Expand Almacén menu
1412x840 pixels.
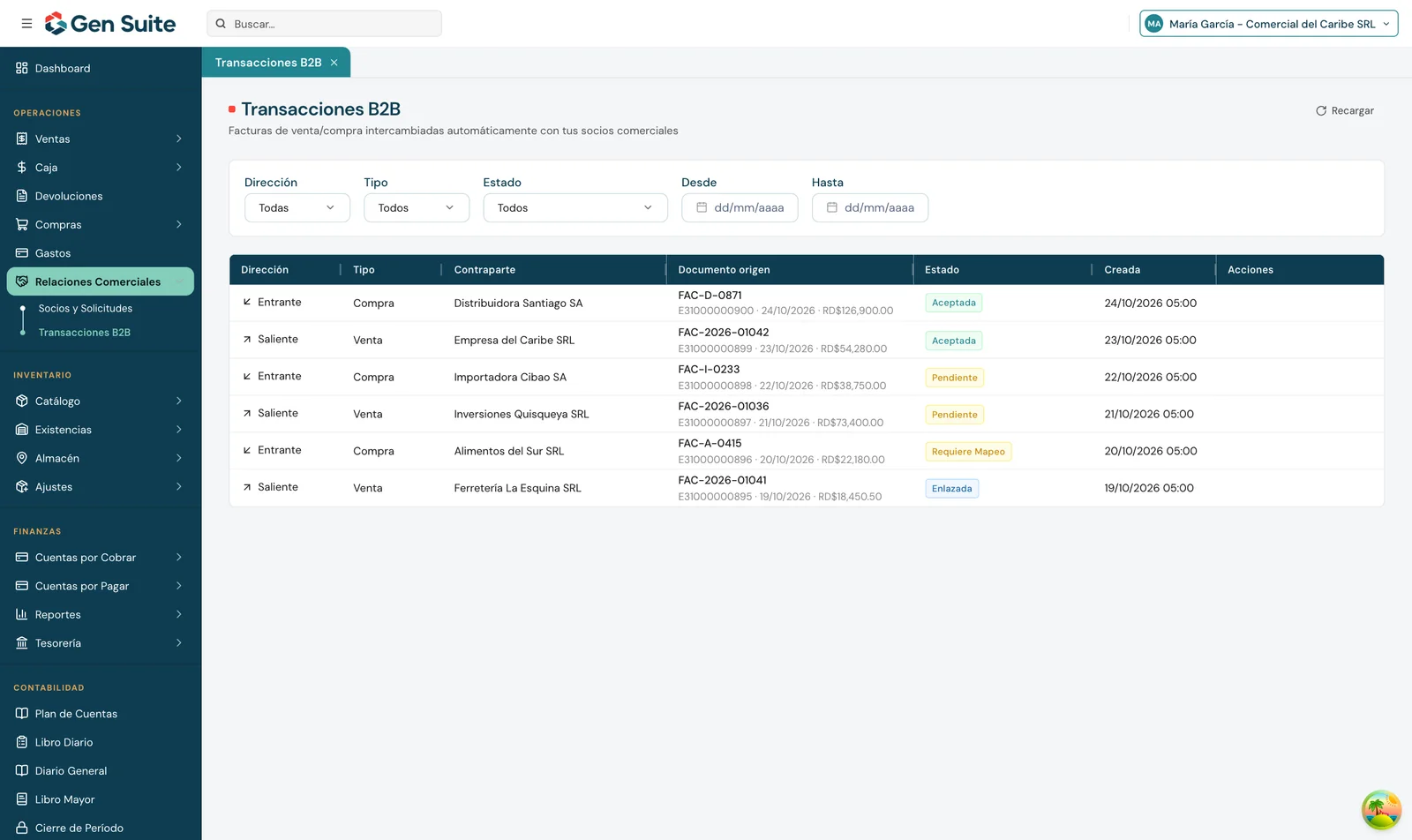pyautogui.click(x=101, y=458)
